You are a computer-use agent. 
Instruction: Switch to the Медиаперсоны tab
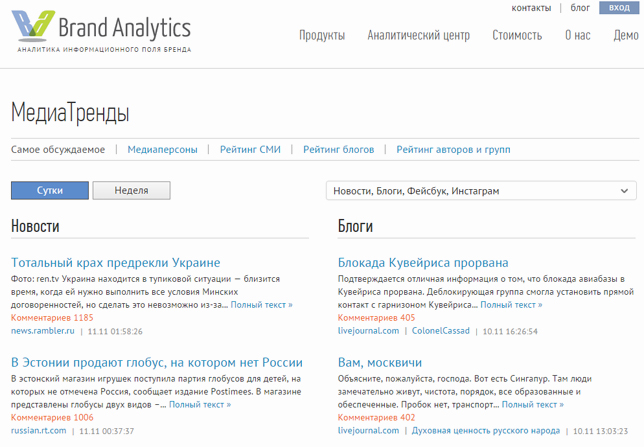pos(162,150)
